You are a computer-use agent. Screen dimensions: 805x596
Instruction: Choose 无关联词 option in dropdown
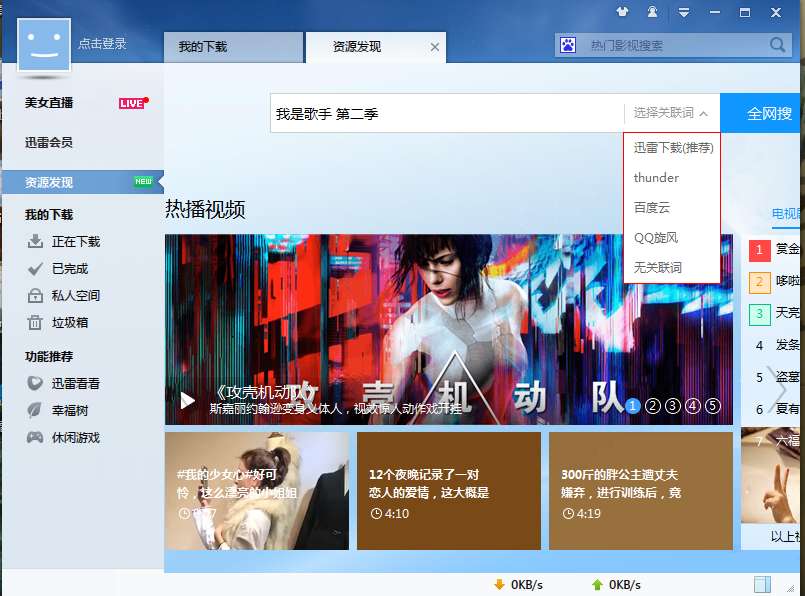coord(658,267)
